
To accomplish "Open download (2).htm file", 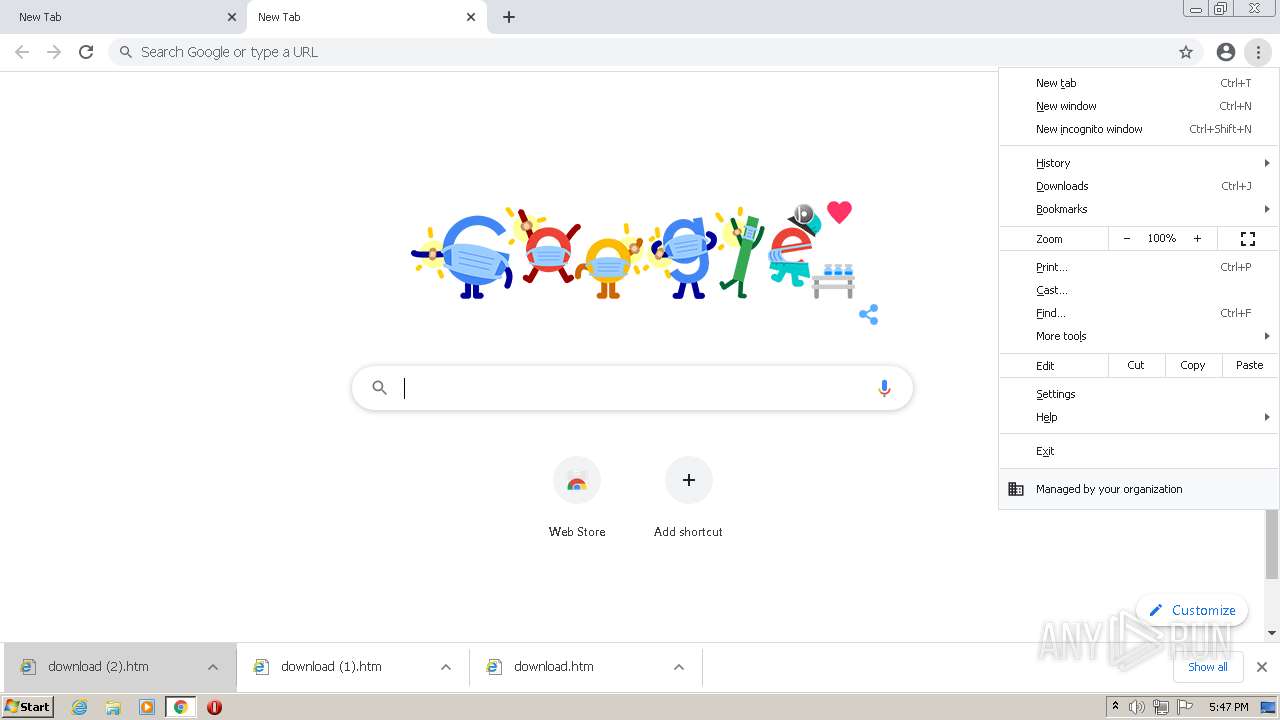I will point(98,667).
